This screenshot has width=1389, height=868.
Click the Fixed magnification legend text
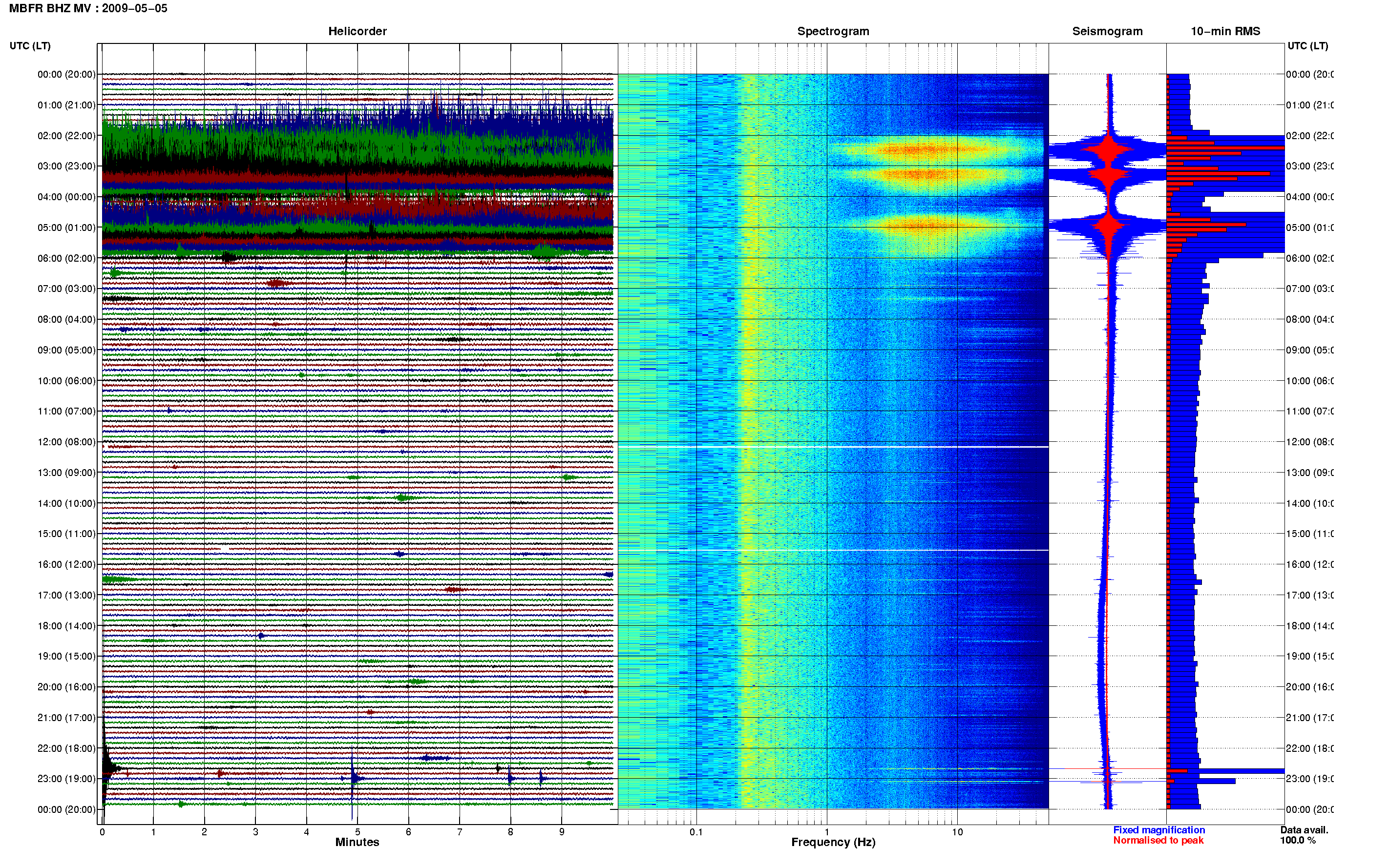(x=1159, y=830)
